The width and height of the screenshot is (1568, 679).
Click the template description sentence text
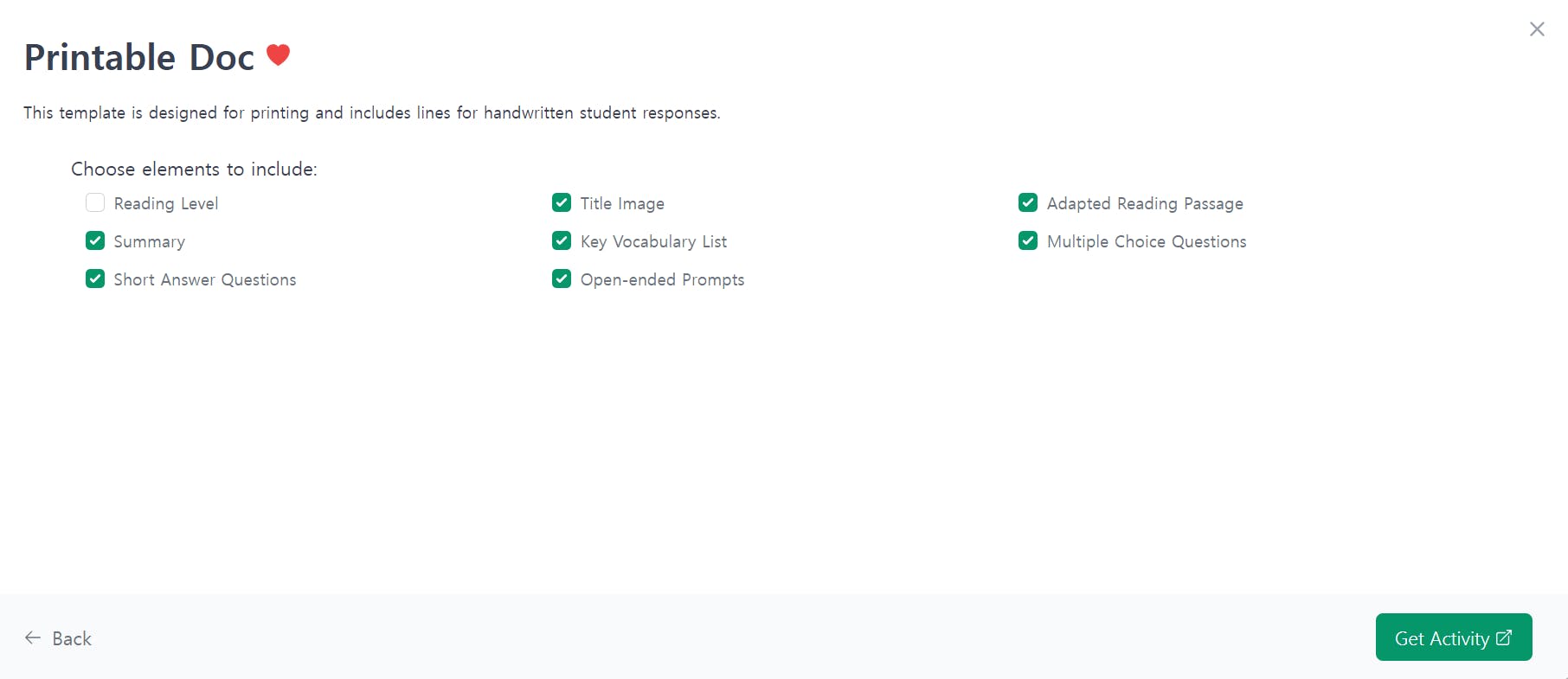372,112
